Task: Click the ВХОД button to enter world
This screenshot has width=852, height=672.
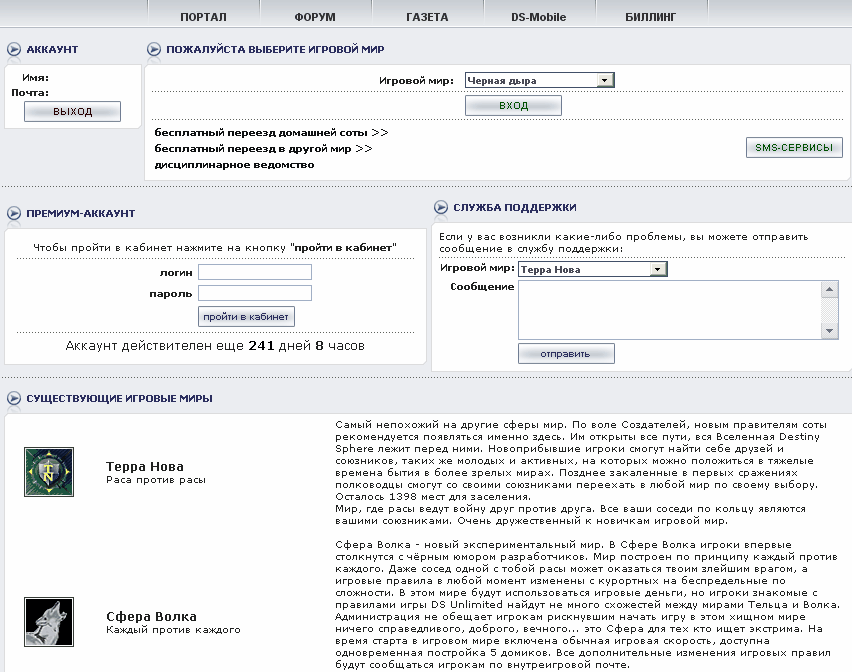Action: click(x=513, y=105)
